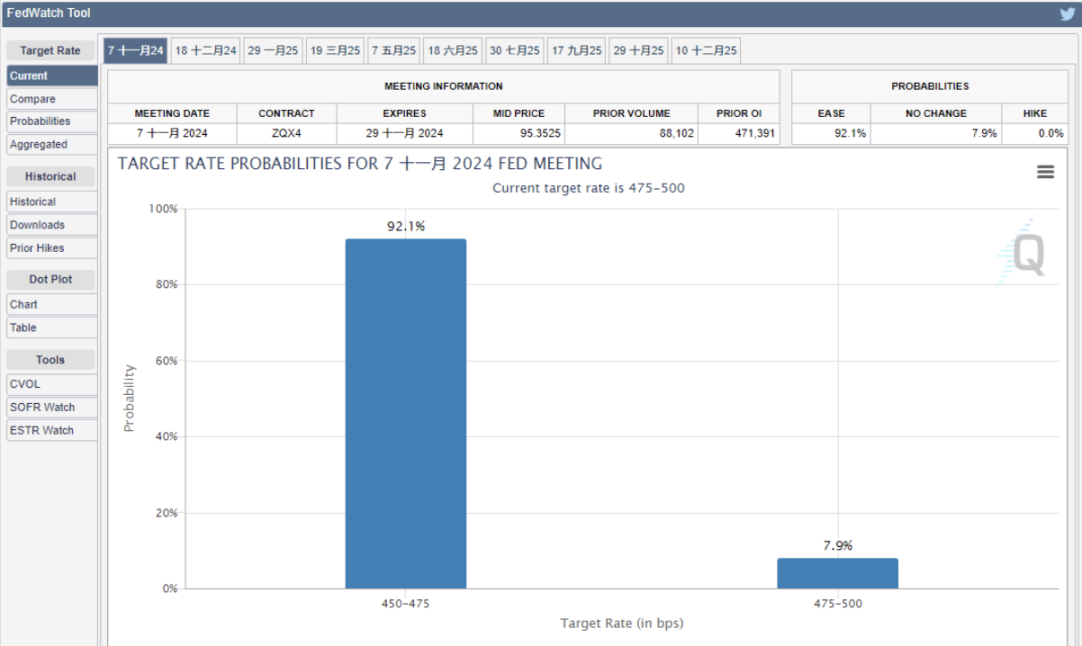The width and height of the screenshot is (1082, 646).
Task: Open SOFR Watch tool
Action: point(52,407)
